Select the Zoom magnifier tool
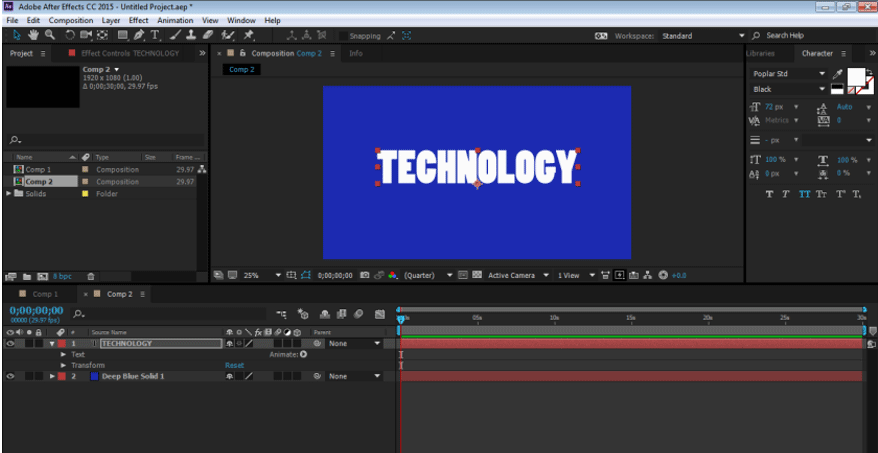The height and width of the screenshot is (453, 878). 50,35
